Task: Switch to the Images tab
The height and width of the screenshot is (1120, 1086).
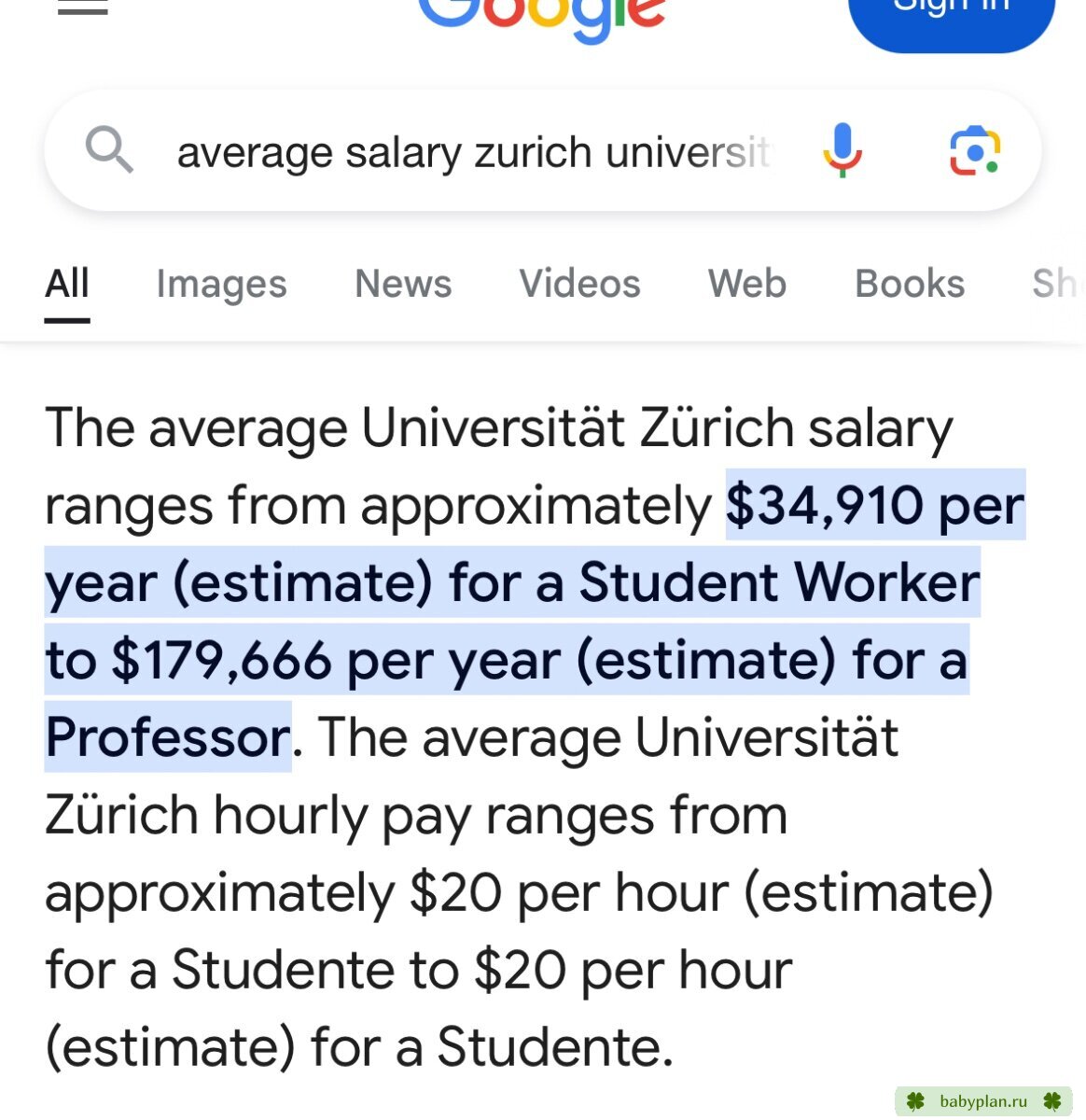Action: point(221,284)
